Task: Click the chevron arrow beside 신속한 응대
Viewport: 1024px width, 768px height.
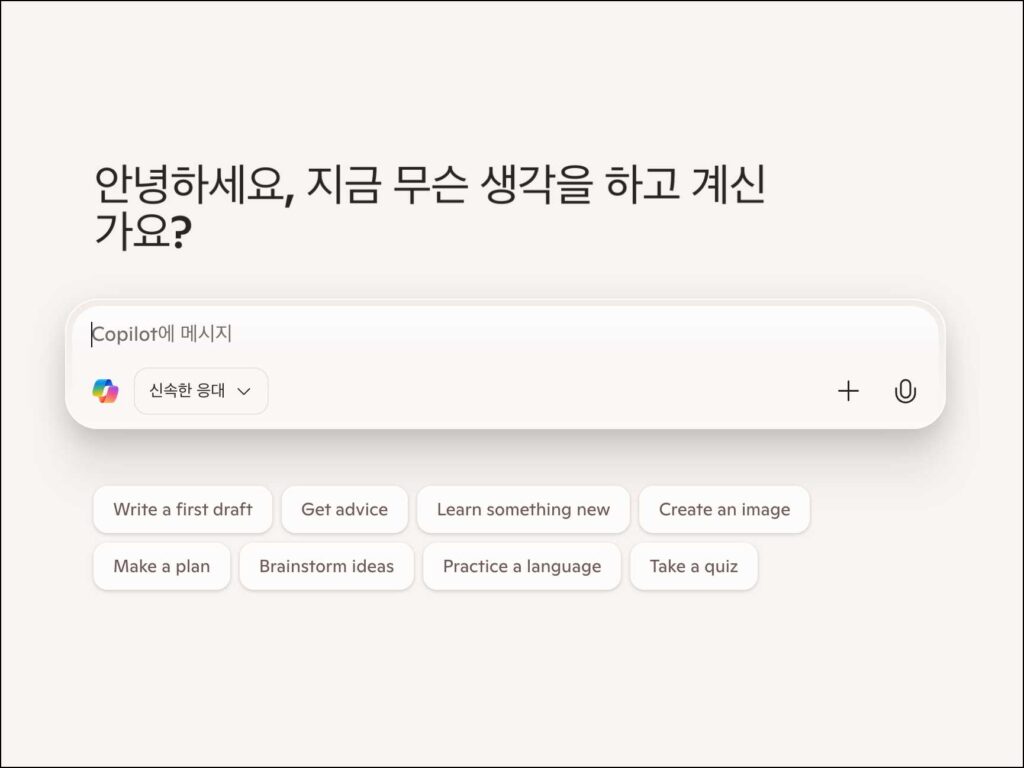Action: [x=244, y=391]
